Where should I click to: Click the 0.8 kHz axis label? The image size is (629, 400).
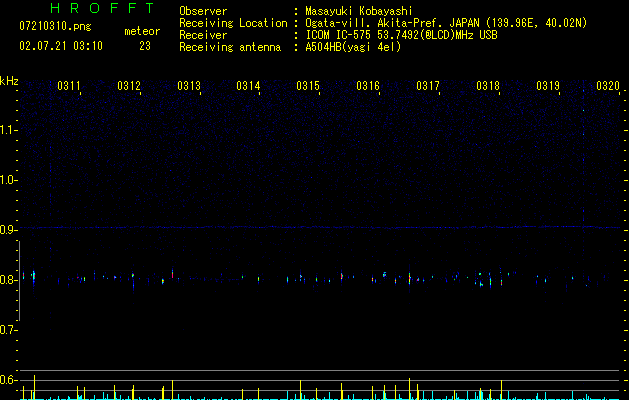[8, 280]
